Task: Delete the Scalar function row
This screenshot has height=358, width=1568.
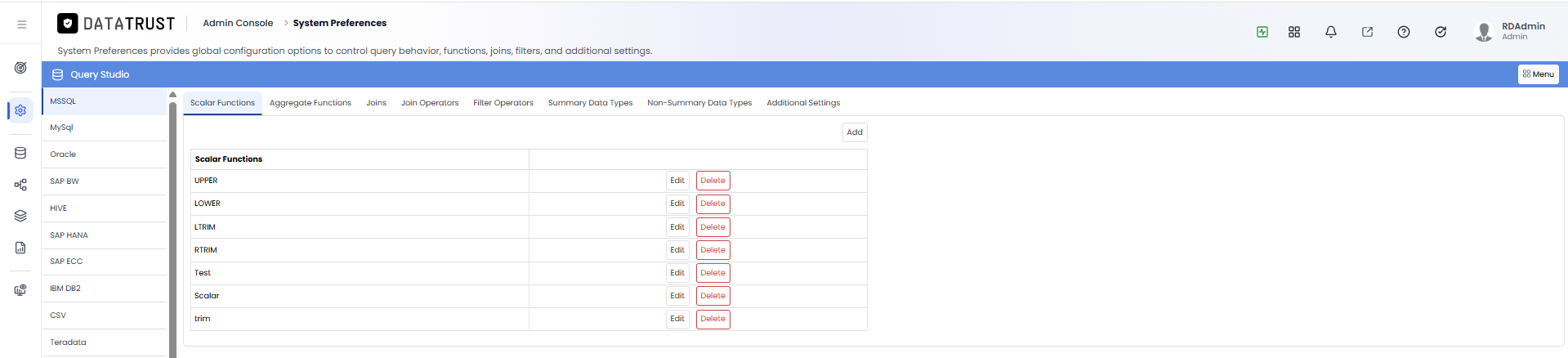Action: [x=713, y=296]
